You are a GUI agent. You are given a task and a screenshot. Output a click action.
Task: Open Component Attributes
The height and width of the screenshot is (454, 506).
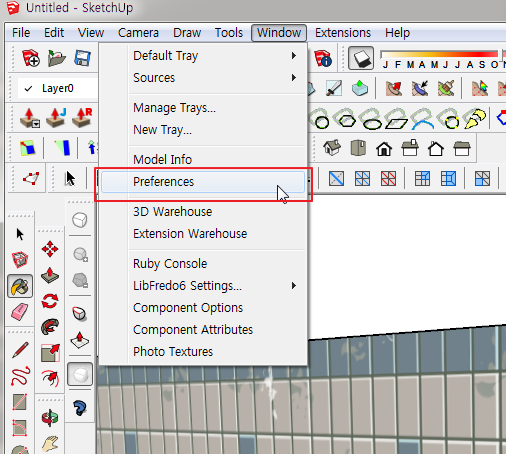pos(203,330)
